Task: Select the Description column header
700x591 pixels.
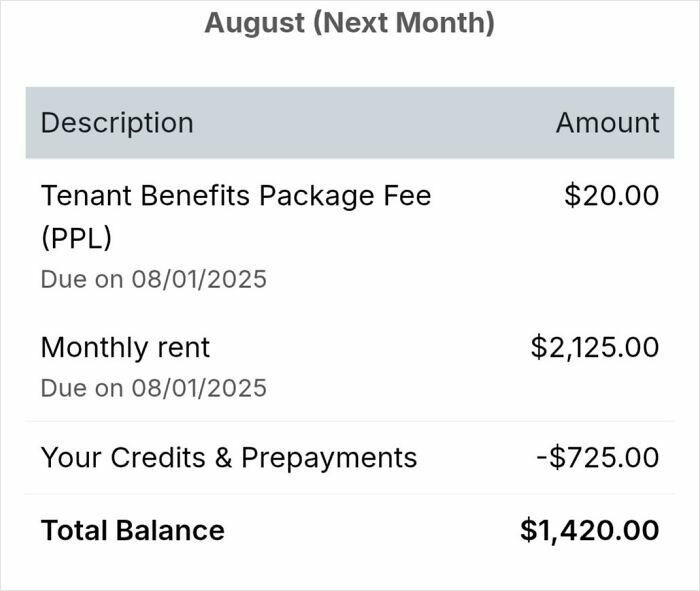Action: 117,123
